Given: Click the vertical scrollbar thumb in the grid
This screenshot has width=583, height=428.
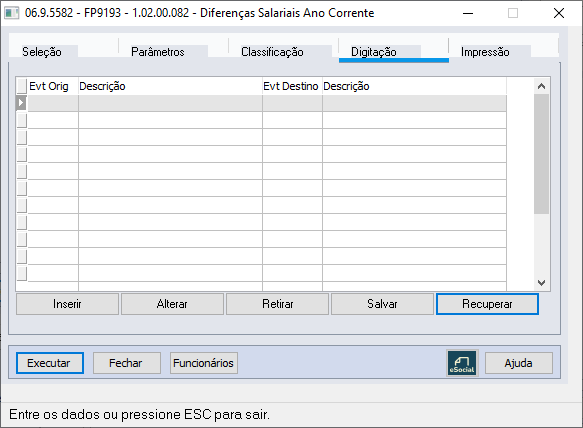Looking at the screenshot, I should (x=541, y=154).
